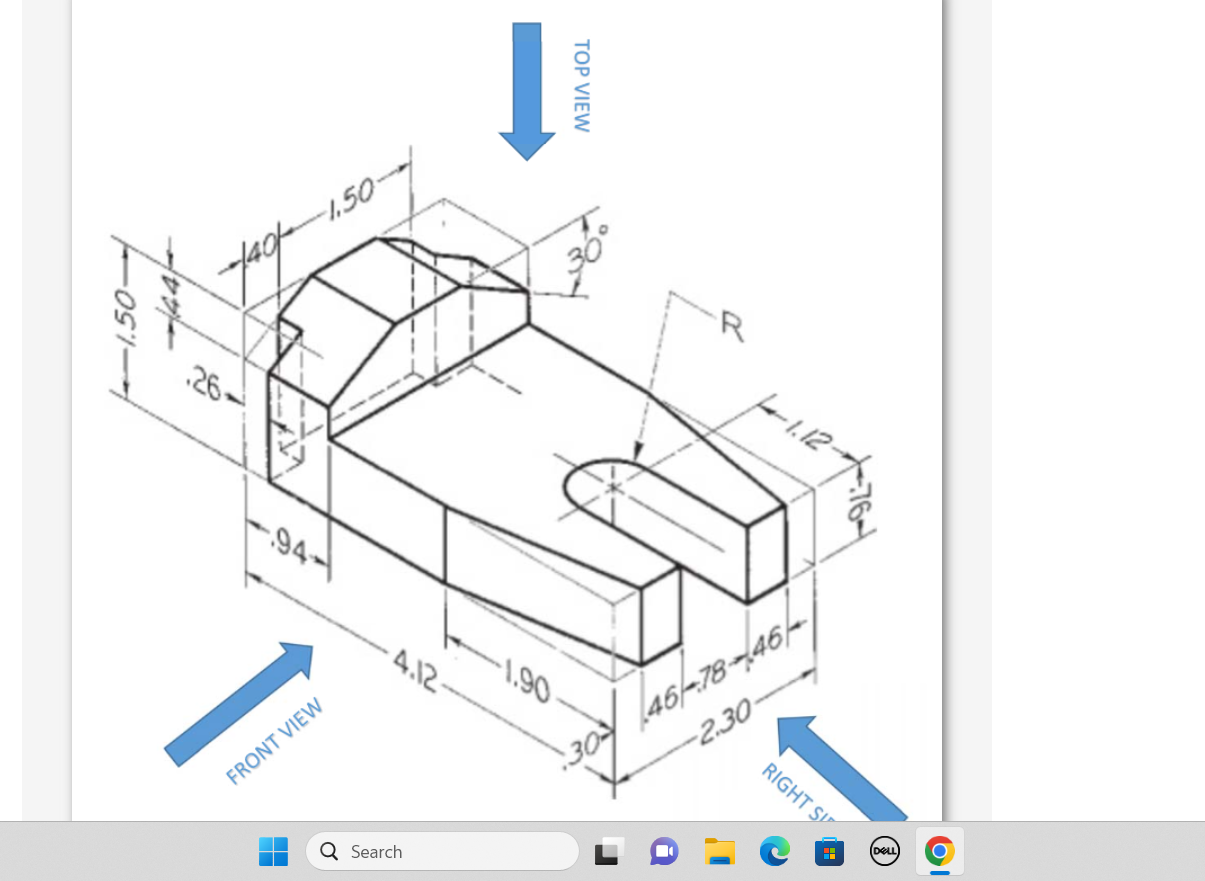Launch File Explorer from the taskbar

tap(719, 851)
